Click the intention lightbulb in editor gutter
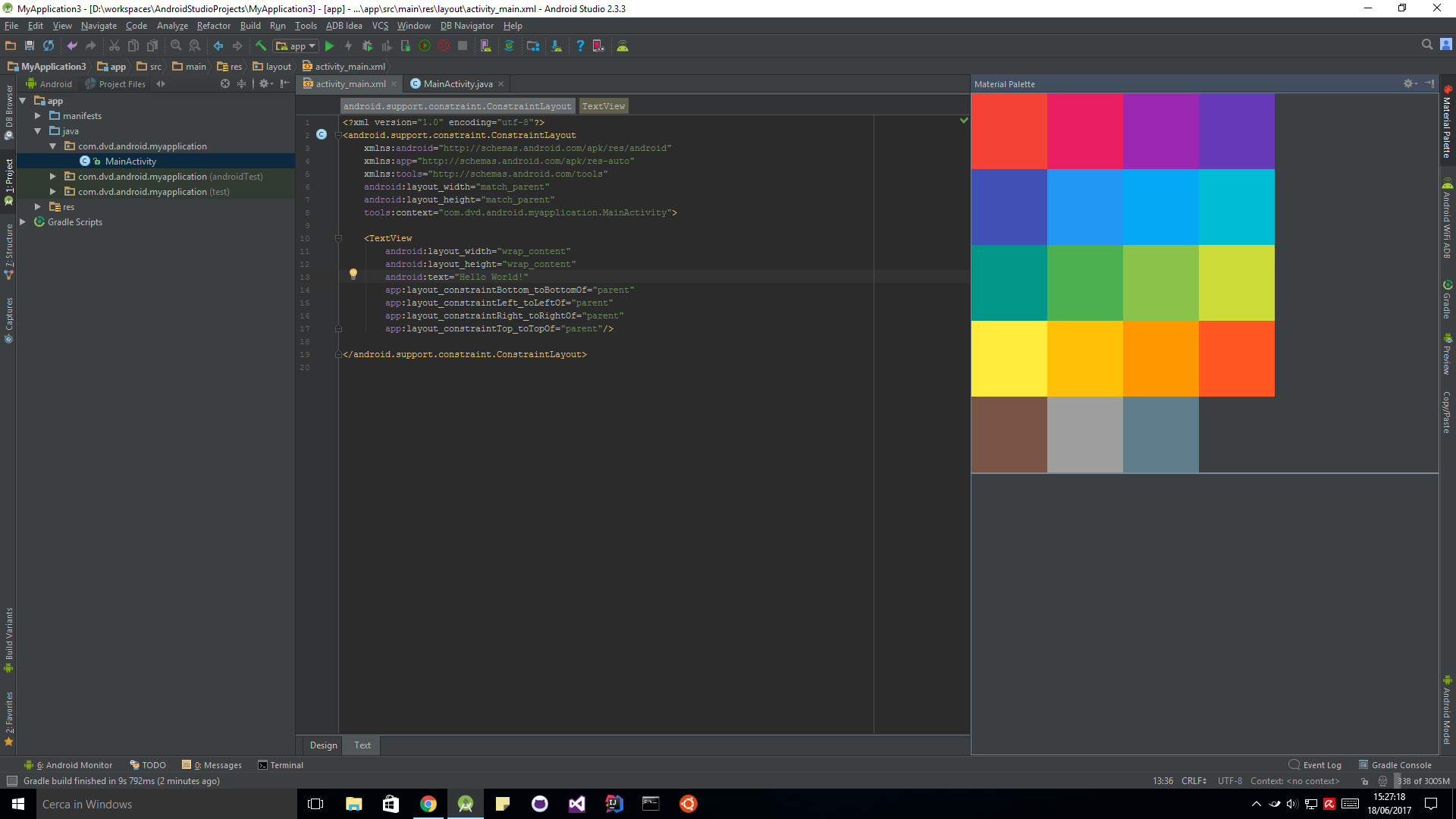This screenshot has height=819, width=1456. point(353,274)
